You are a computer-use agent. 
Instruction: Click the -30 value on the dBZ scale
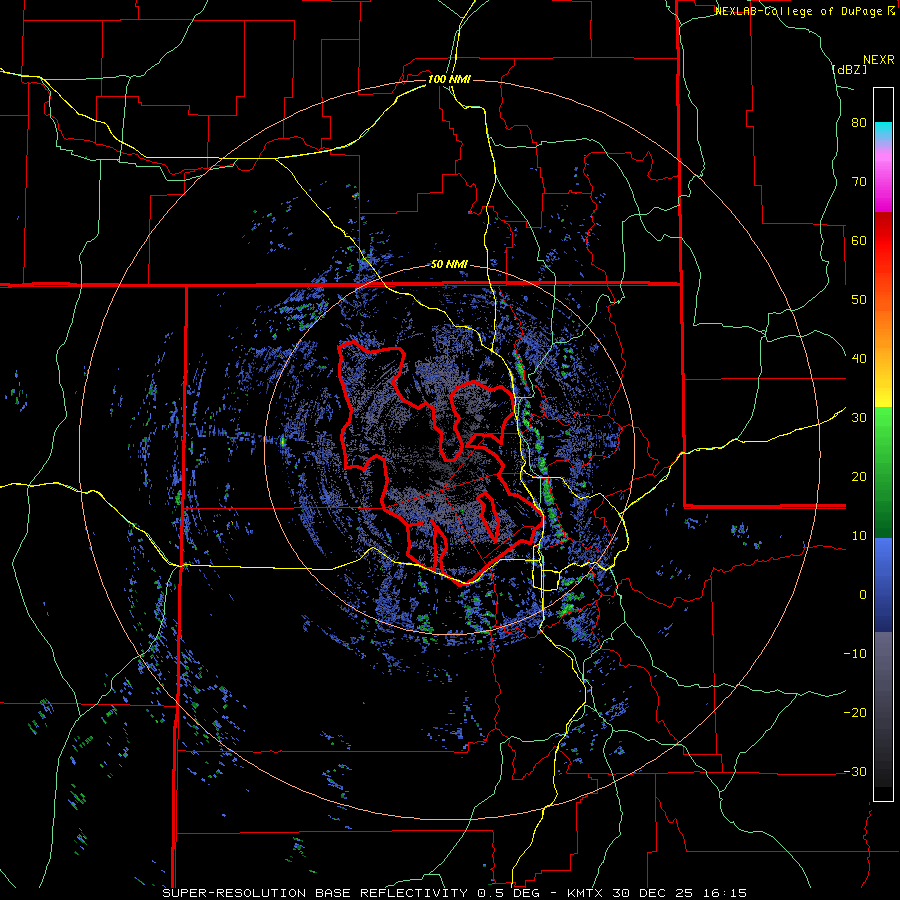(x=855, y=771)
